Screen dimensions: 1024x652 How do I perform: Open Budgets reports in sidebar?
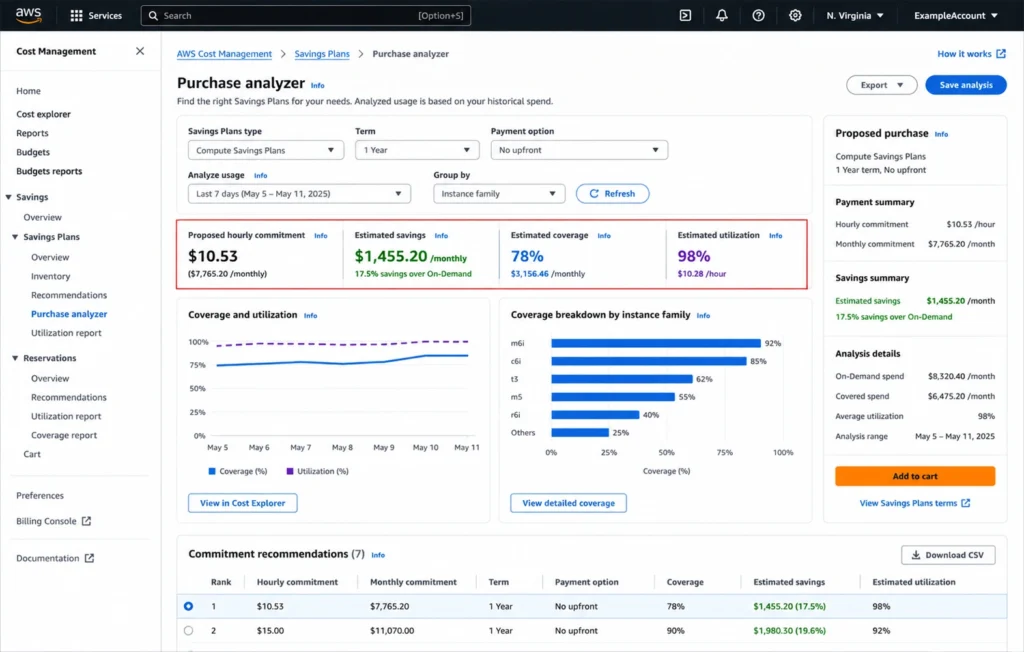click(x=49, y=171)
